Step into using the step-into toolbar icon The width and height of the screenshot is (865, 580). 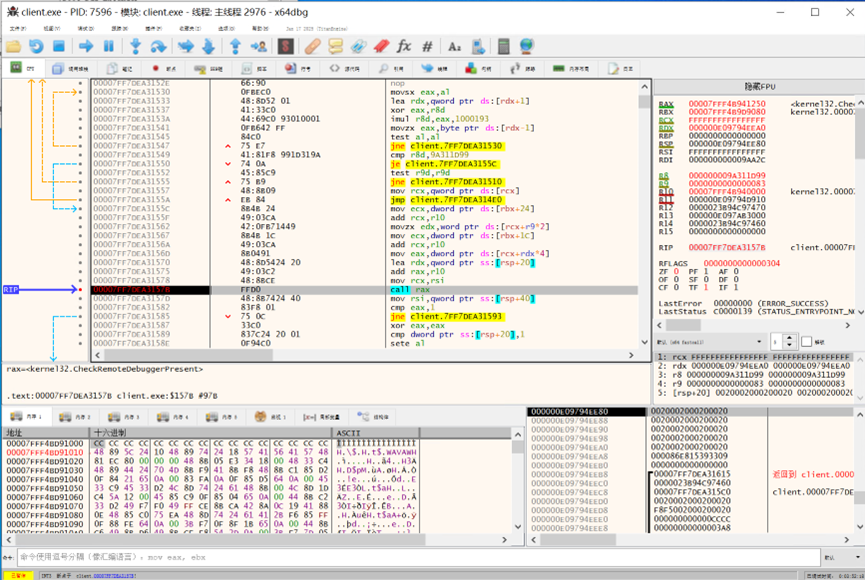tap(136, 45)
